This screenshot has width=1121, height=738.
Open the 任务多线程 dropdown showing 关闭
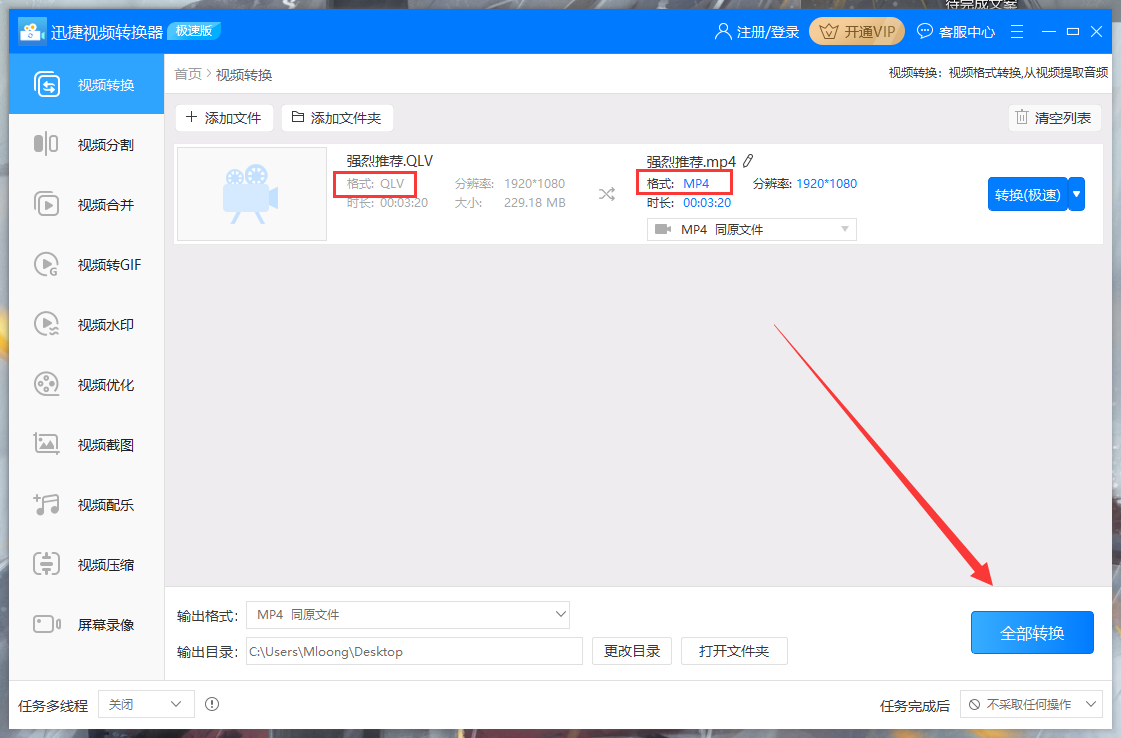pyautogui.click(x=145, y=704)
